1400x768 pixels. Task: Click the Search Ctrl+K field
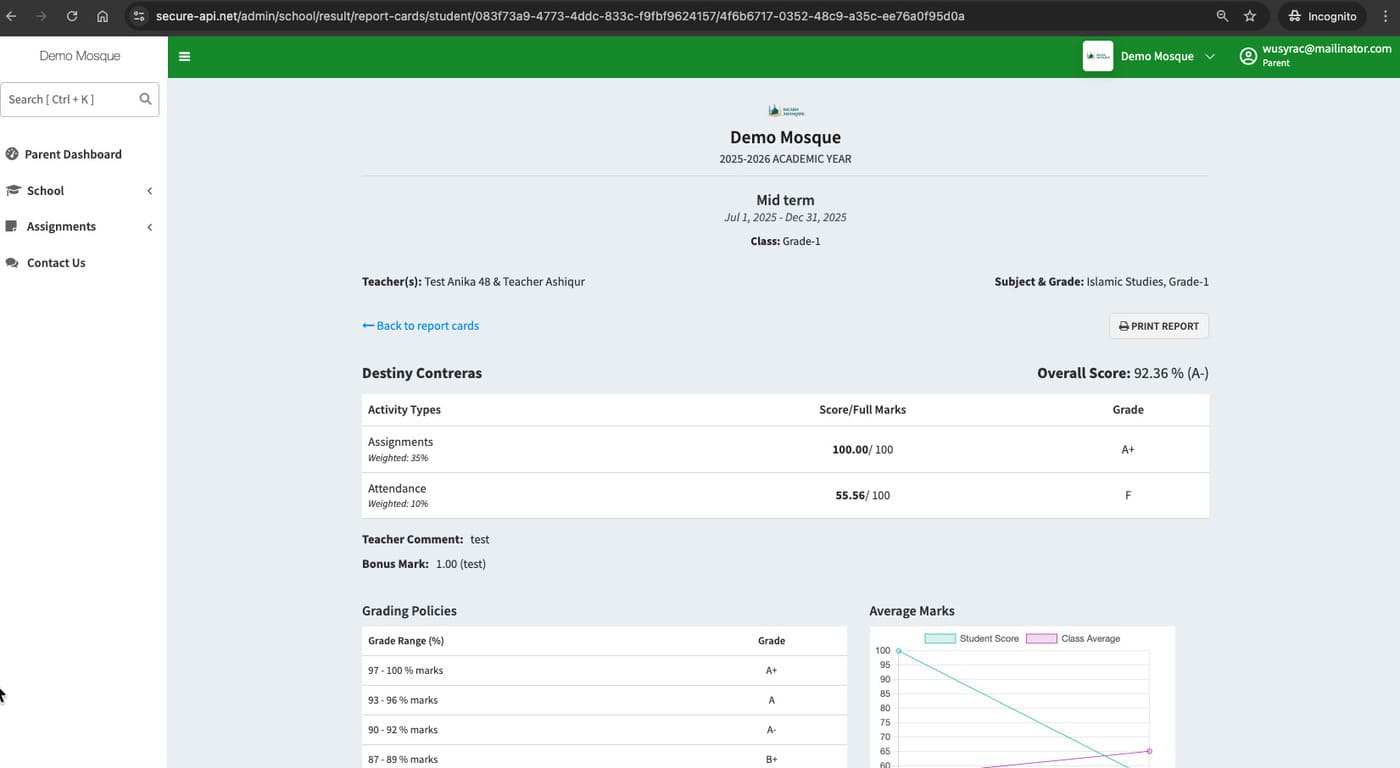tap(79, 99)
